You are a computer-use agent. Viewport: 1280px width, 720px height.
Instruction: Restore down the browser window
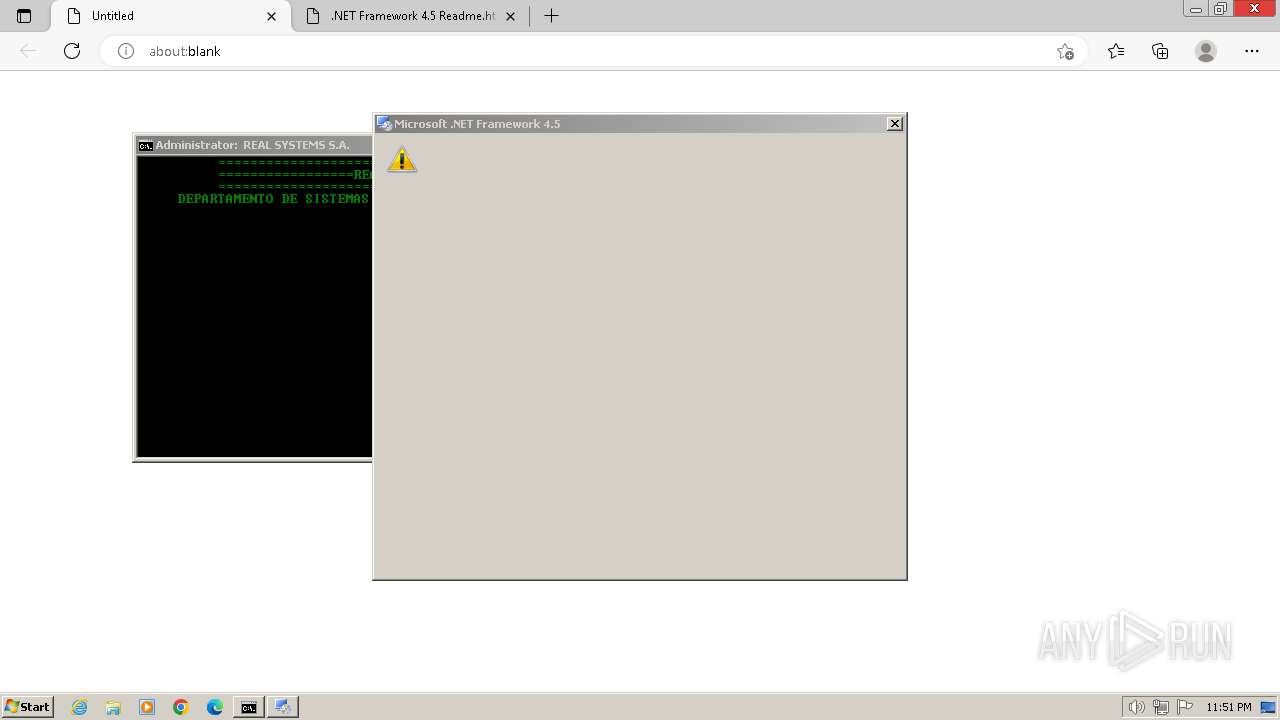click(x=1221, y=9)
